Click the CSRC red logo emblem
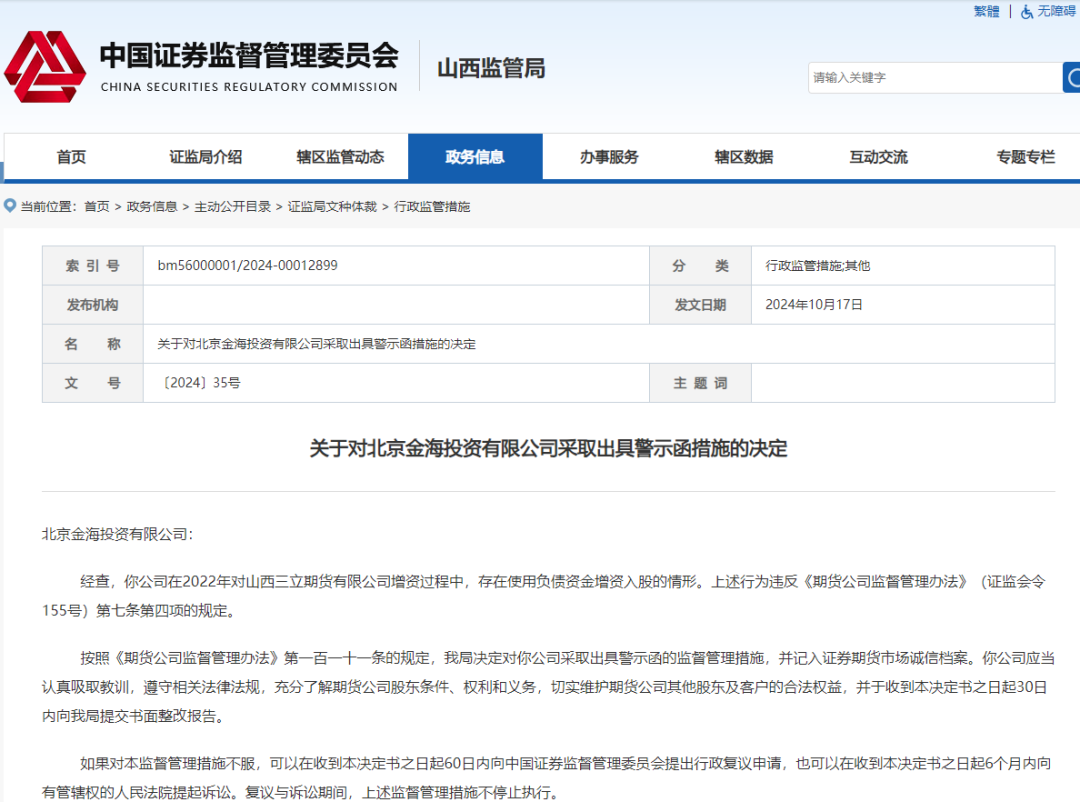 tap(45, 67)
